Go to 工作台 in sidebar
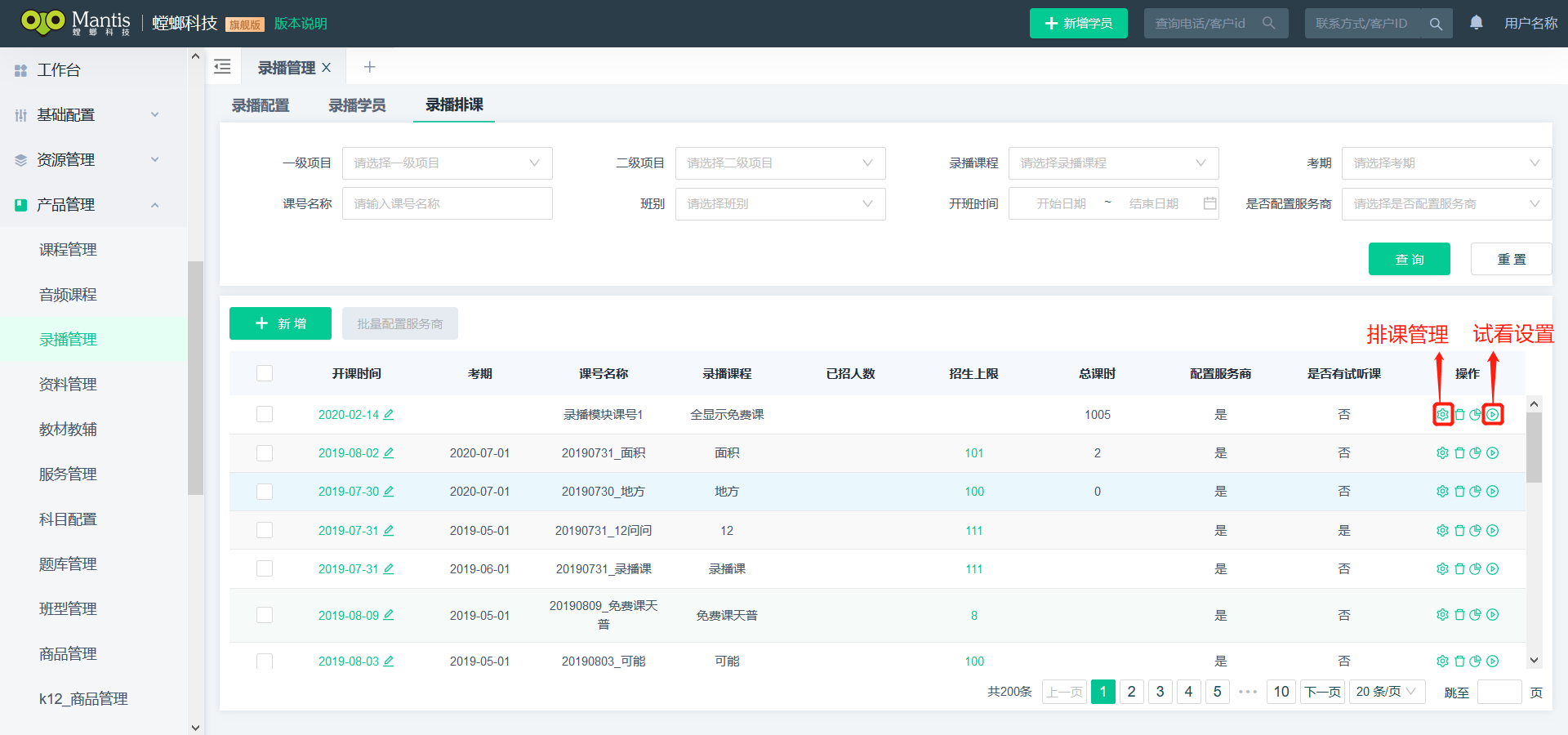 pos(59,70)
